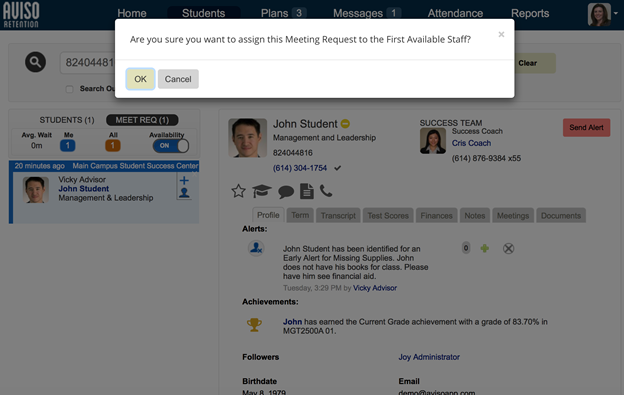
Task: Open the Messages nav item
Action: click(358, 13)
